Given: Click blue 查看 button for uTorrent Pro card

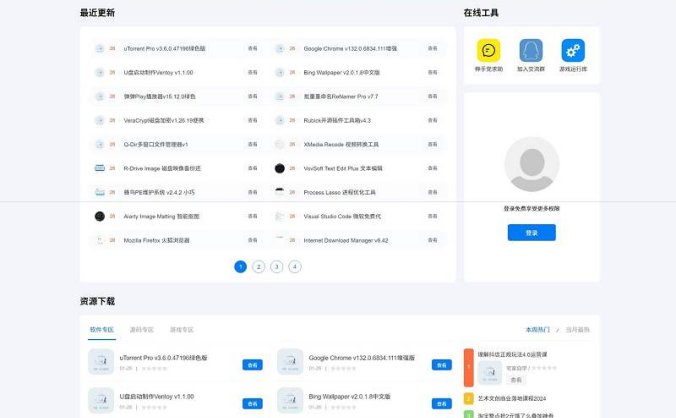Looking at the screenshot, I should pos(253,365).
